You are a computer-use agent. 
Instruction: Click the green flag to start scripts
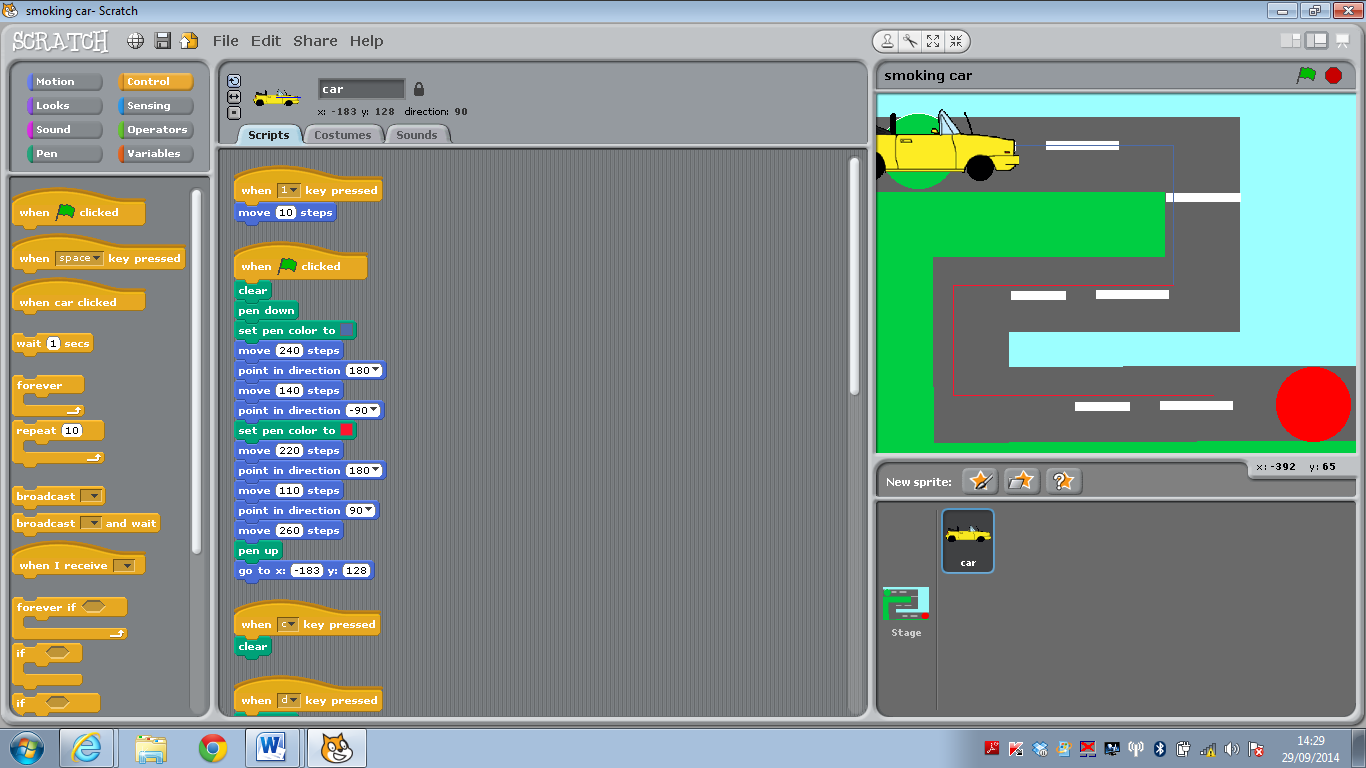(1306, 75)
